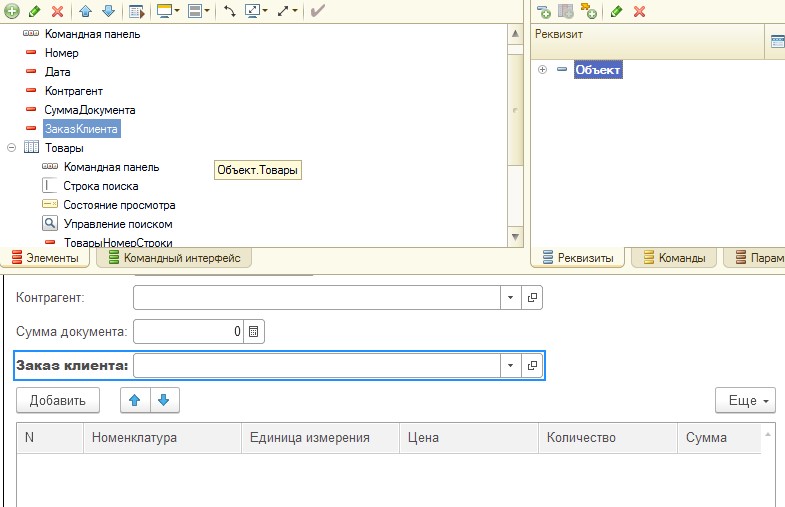
Task: Click the green add element icon
Action: pyautogui.click(x=12, y=11)
